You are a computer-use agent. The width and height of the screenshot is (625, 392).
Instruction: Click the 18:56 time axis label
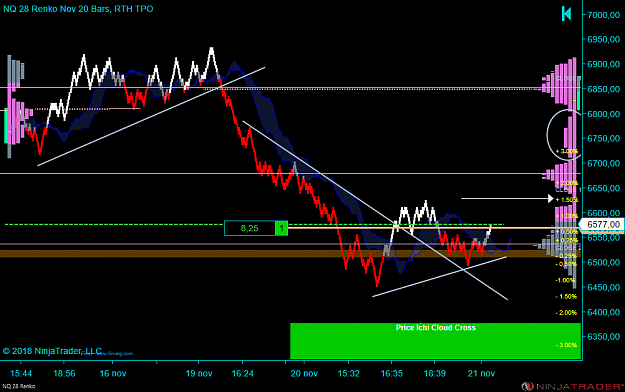pyautogui.click(x=64, y=374)
